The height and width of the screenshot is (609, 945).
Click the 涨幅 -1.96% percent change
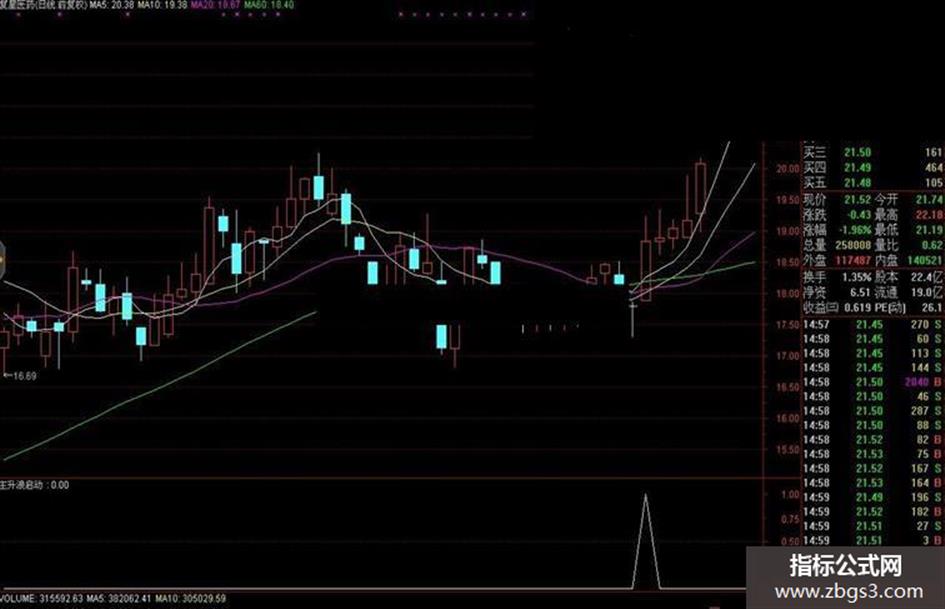coord(837,230)
